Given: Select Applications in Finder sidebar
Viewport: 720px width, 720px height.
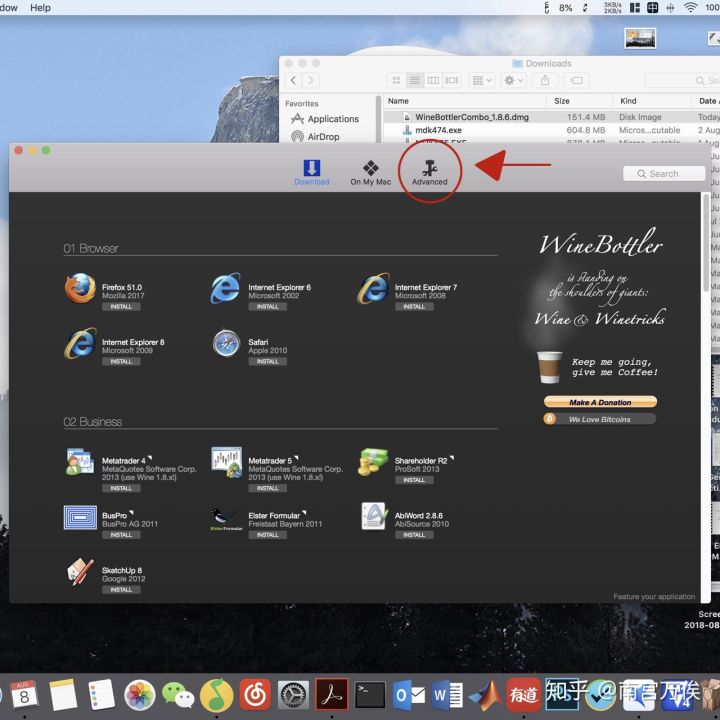Looking at the screenshot, I should pyautogui.click(x=325, y=119).
